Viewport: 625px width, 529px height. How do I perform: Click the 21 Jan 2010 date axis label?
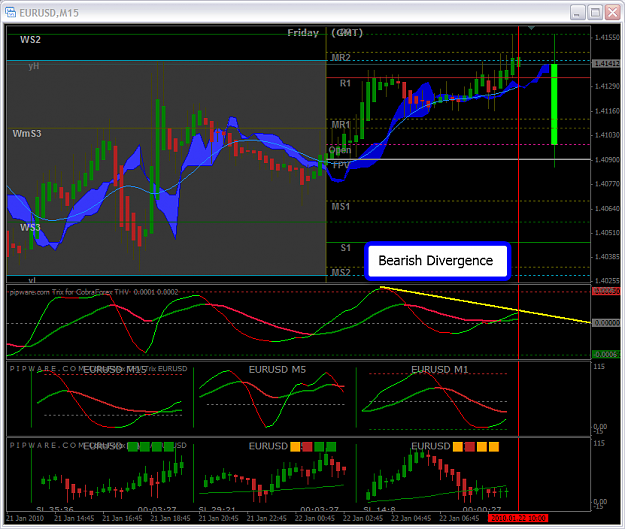25,518
